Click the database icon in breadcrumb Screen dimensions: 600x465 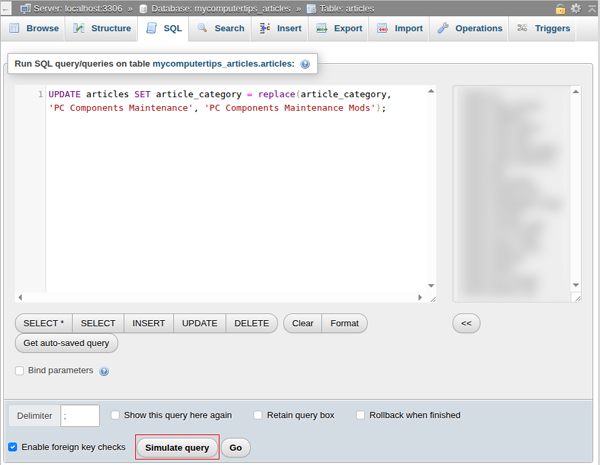(143, 9)
